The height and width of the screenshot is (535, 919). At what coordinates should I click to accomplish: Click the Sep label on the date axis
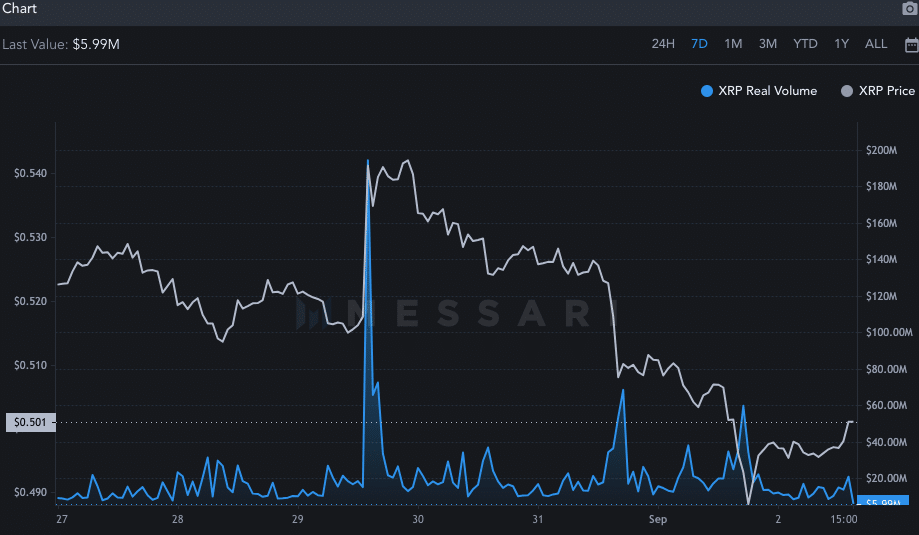coord(658,520)
